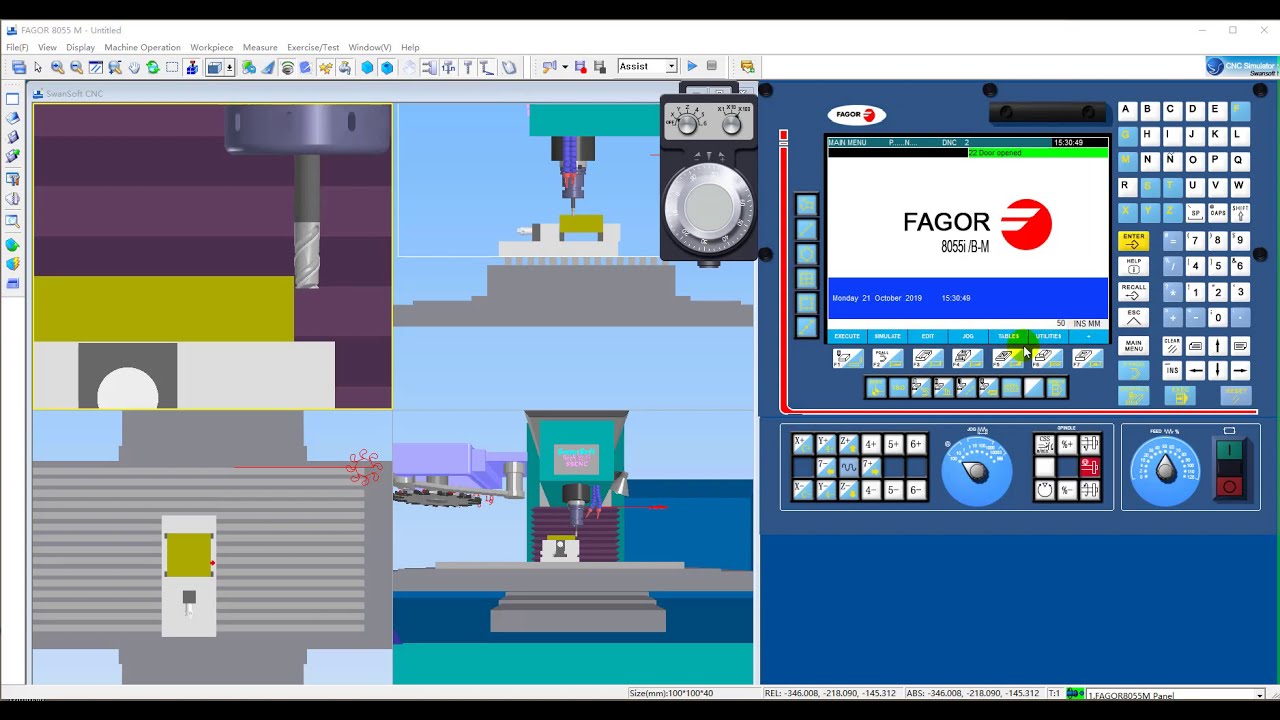
Task: Expand the panel selector 1.FAGOR8055M Panel dropdown
Action: coord(1259,695)
